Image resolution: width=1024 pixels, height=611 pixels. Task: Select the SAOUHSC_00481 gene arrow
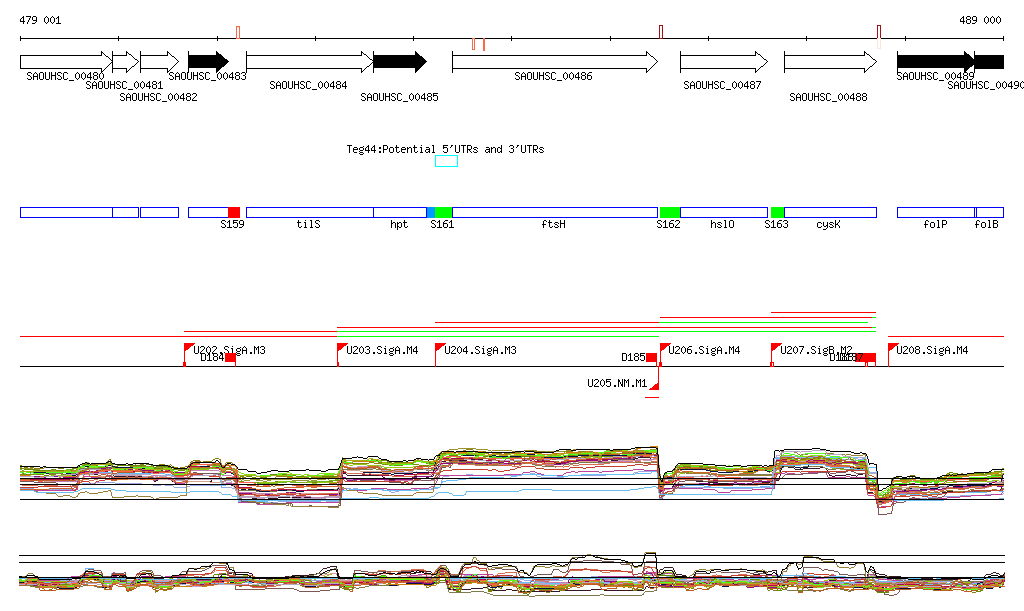click(x=125, y=62)
